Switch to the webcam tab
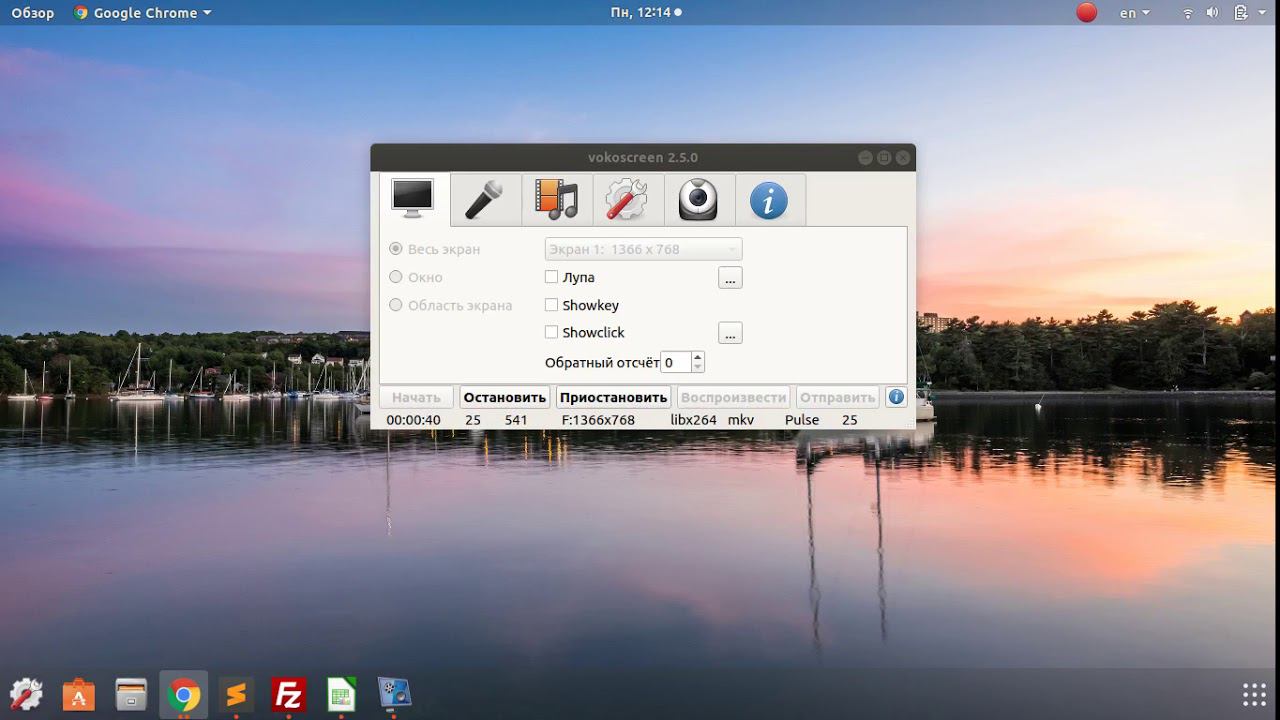This screenshot has height=720, width=1280. coord(699,199)
